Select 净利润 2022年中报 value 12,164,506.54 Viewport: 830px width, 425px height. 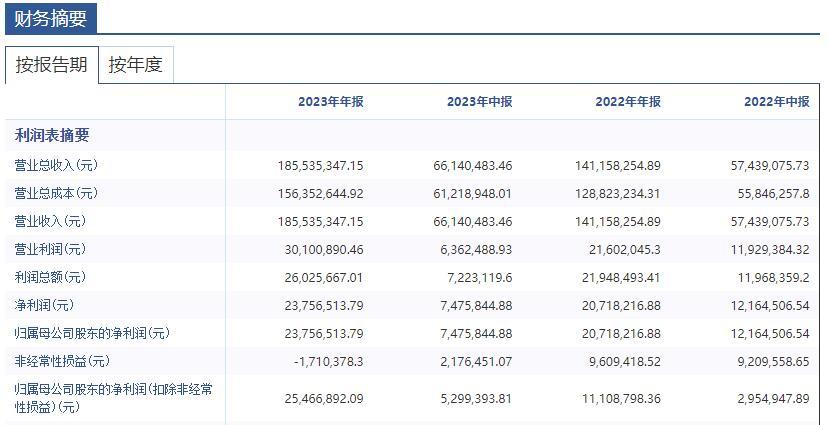tap(770, 306)
